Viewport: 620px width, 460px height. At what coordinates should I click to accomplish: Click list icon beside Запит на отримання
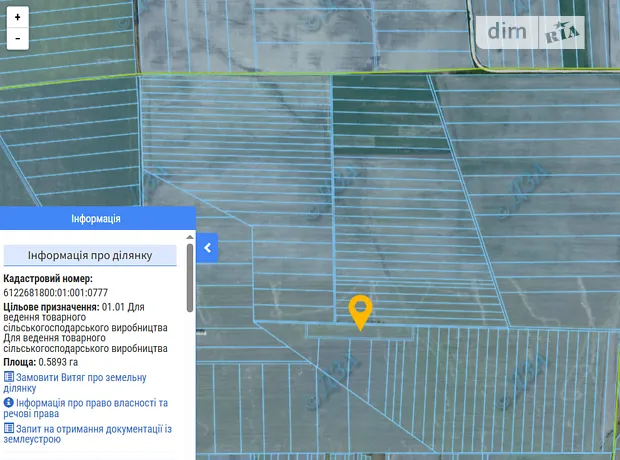point(9,427)
